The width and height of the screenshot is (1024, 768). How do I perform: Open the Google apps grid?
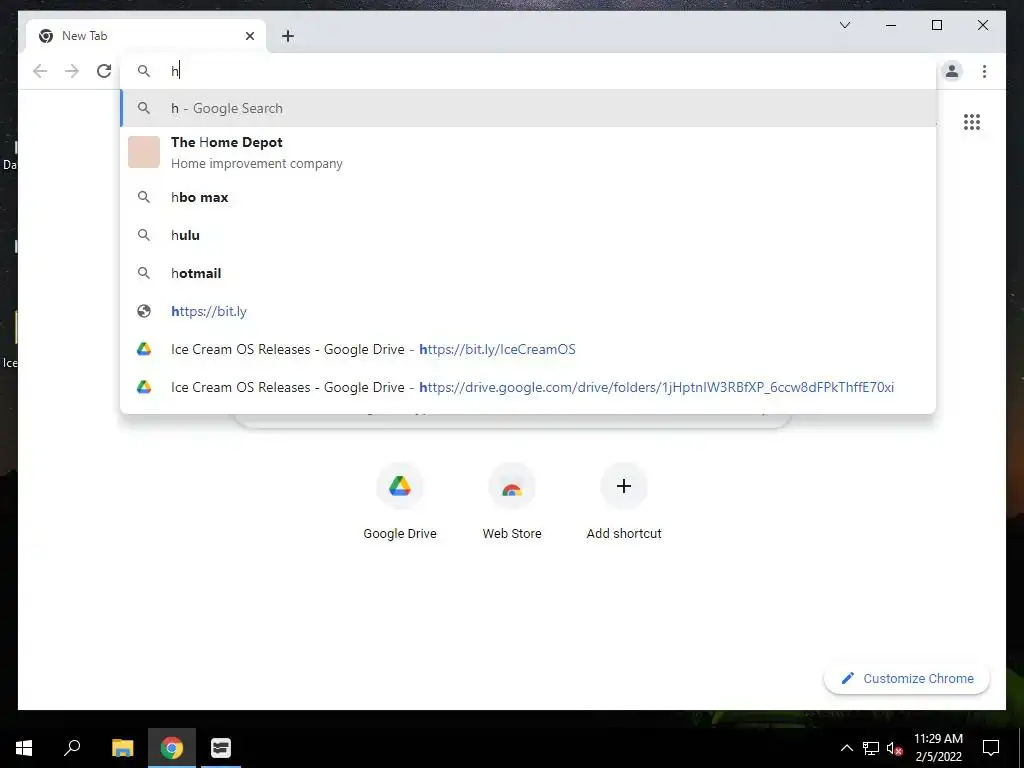pyautogui.click(x=972, y=122)
